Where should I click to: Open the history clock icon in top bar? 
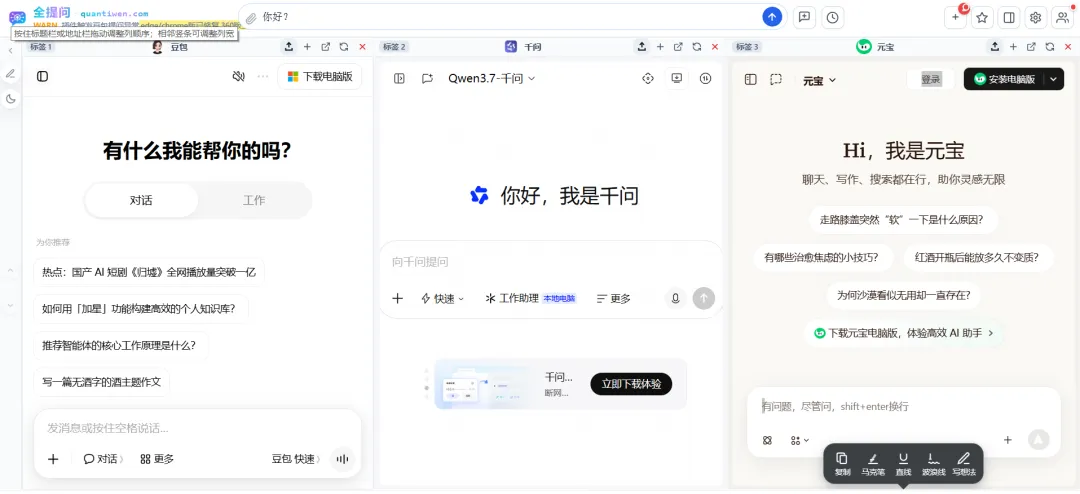[833, 17]
